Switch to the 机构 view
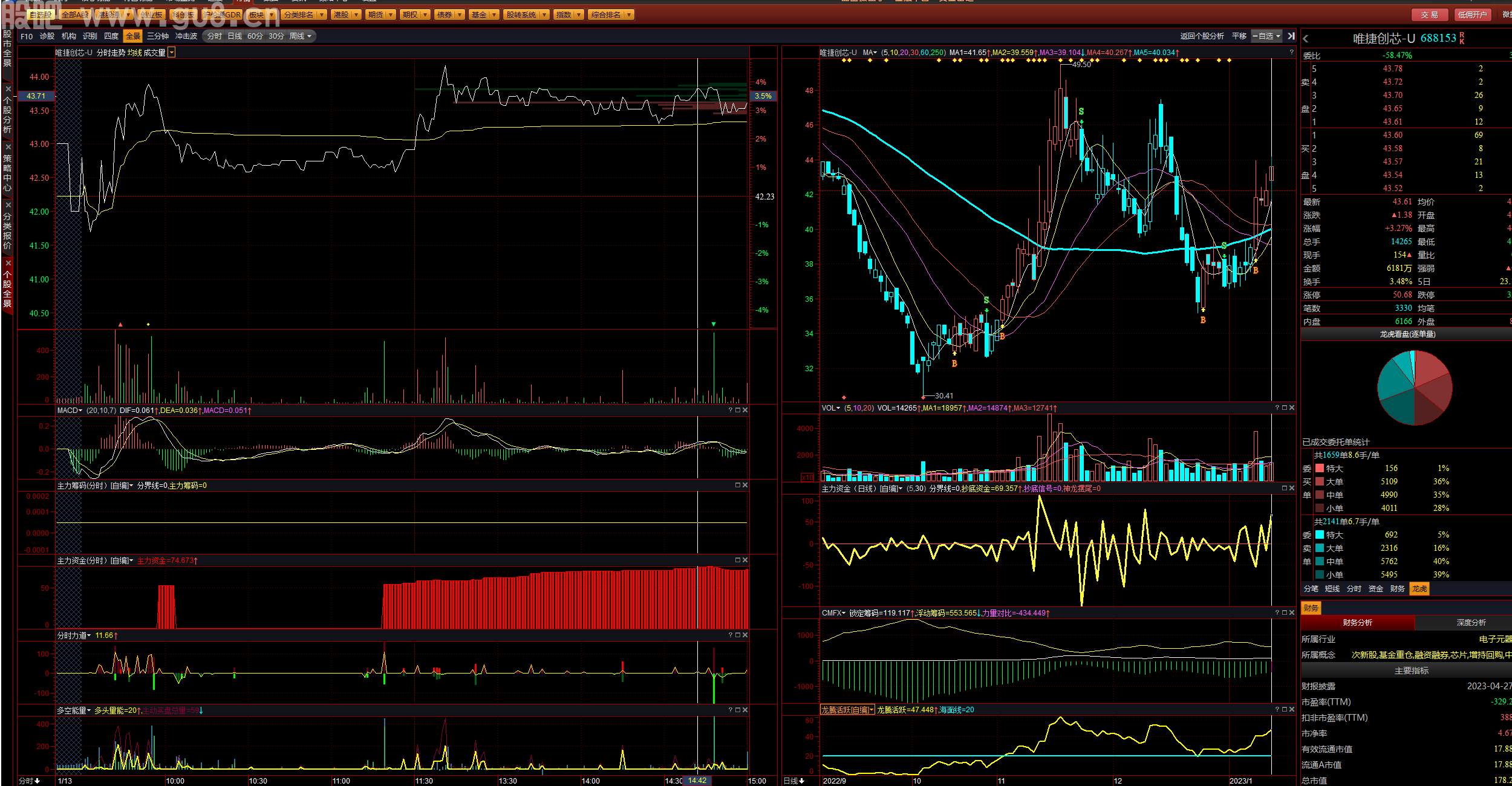This screenshot has width=1512, height=786. pyautogui.click(x=69, y=36)
